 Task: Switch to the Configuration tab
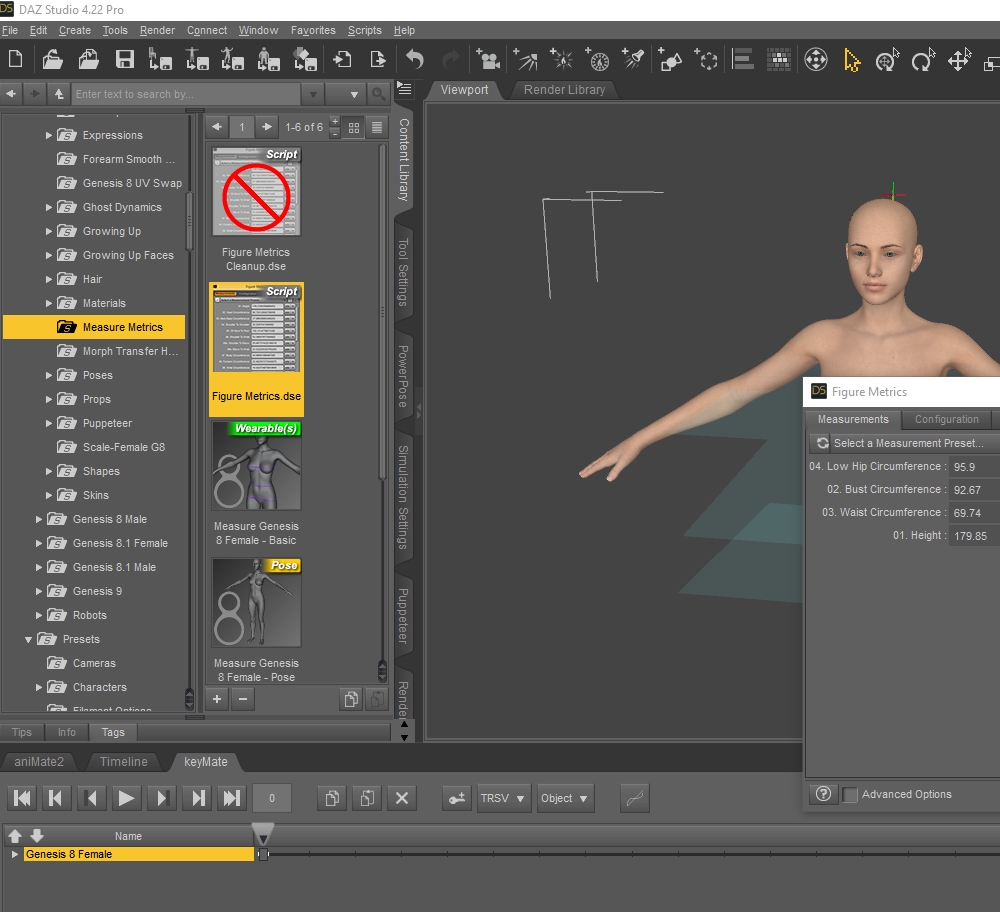[x=946, y=419]
